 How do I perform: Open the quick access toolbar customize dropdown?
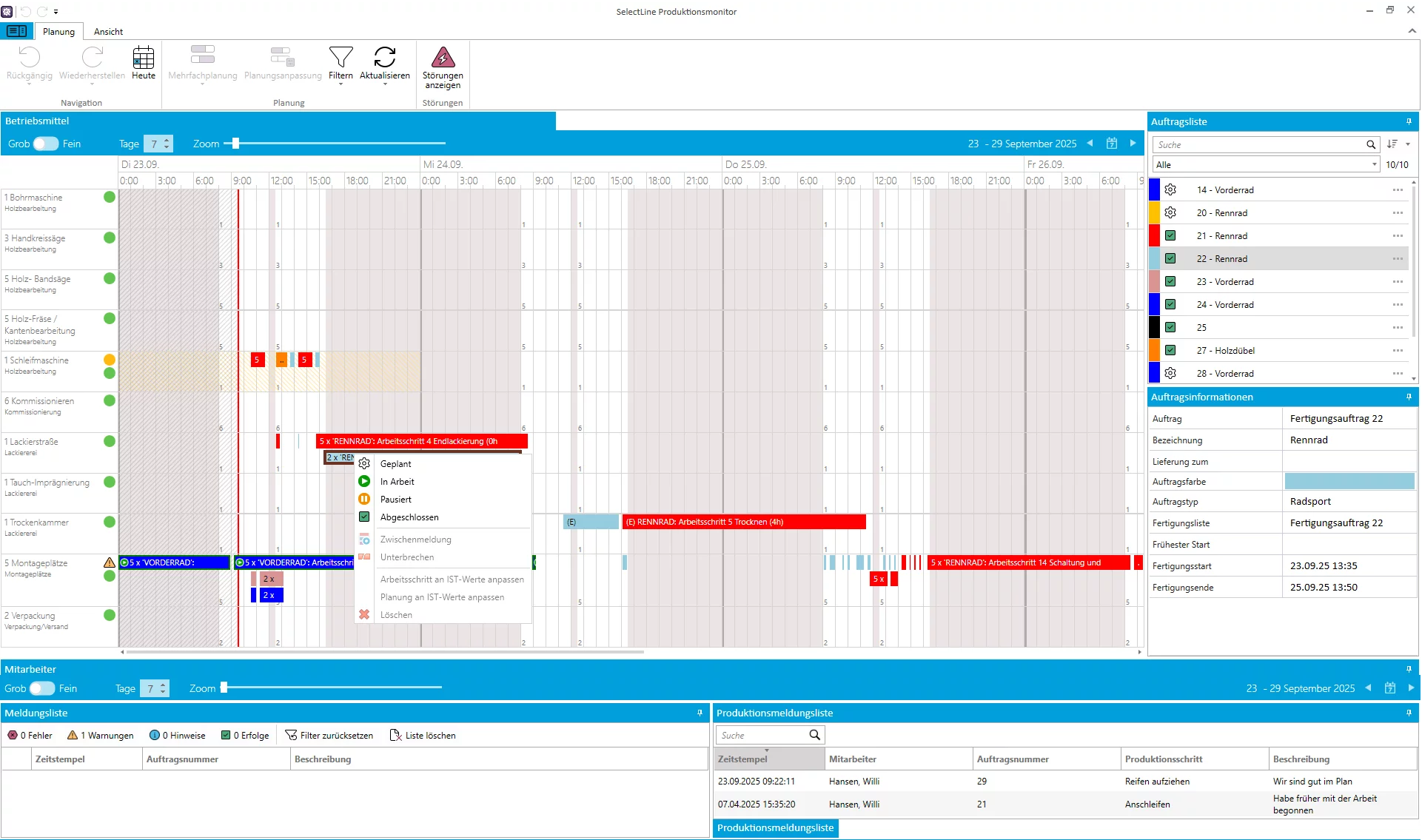point(56,11)
